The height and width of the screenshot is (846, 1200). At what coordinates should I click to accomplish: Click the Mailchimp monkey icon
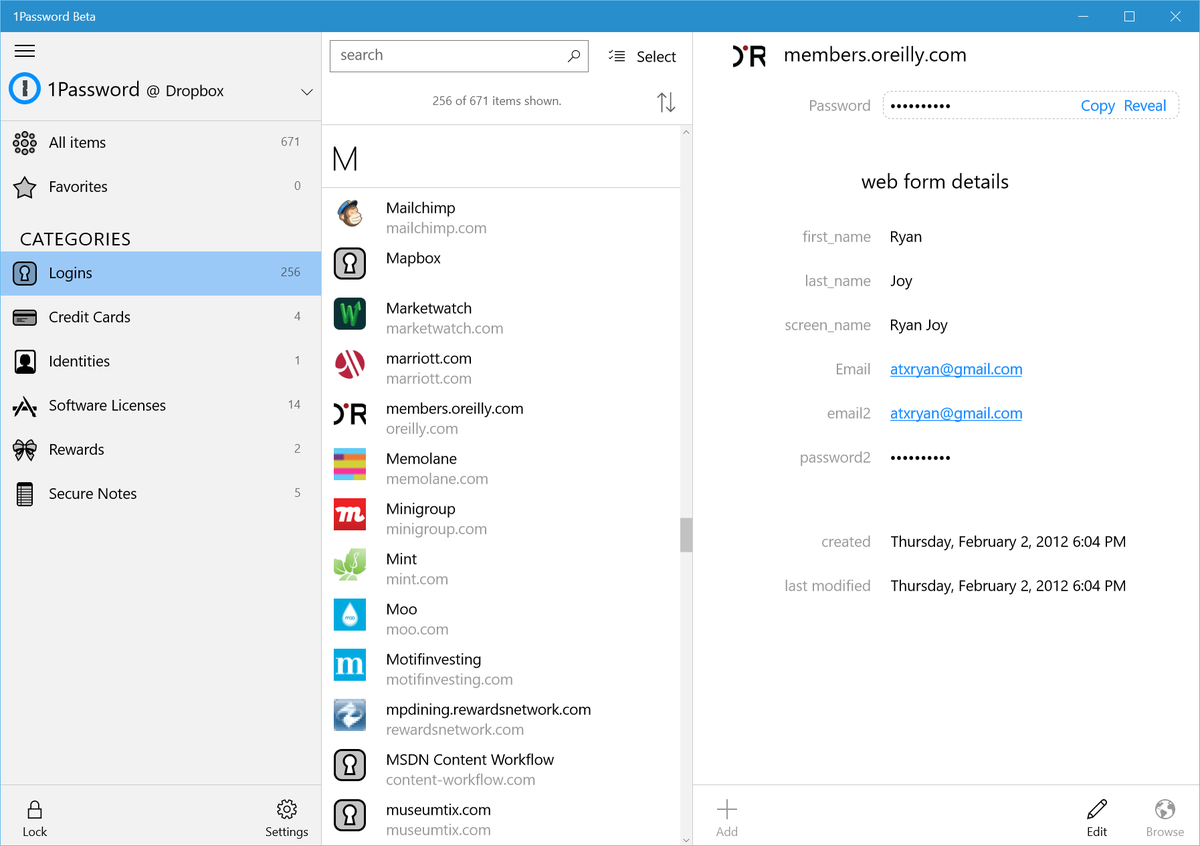point(349,213)
